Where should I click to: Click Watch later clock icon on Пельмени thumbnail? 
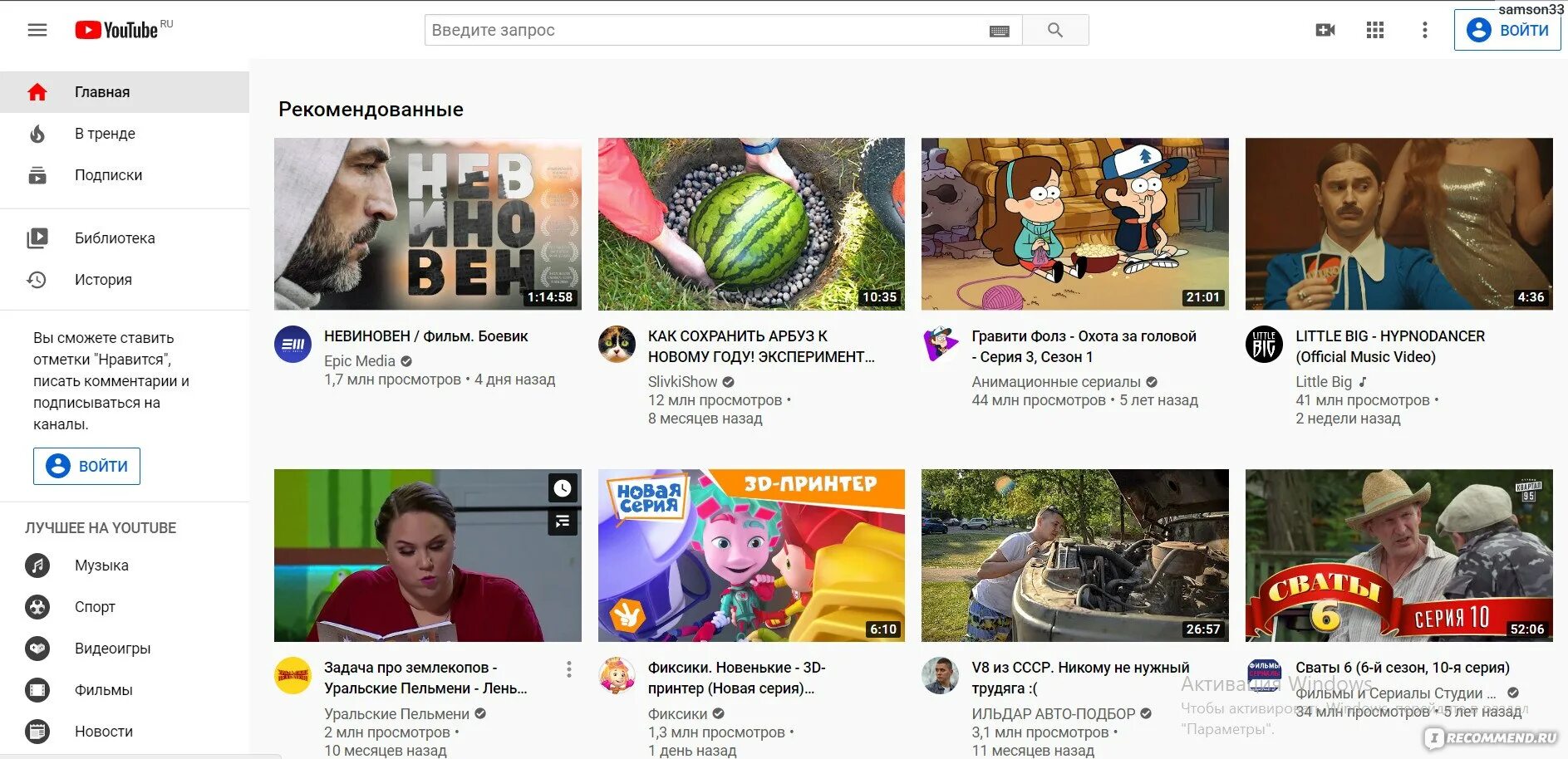tap(563, 488)
